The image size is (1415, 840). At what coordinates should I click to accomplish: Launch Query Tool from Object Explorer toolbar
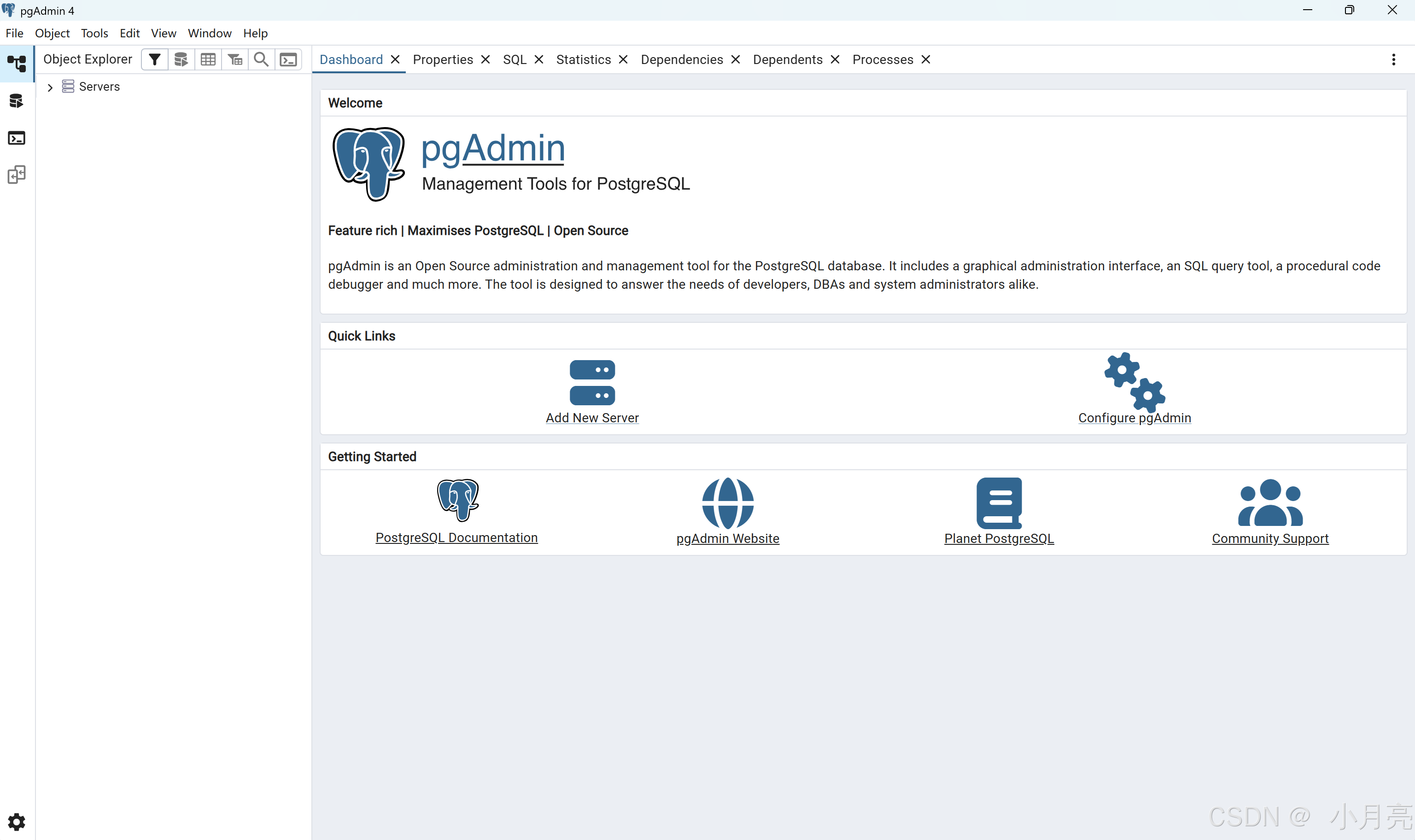[181, 59]
